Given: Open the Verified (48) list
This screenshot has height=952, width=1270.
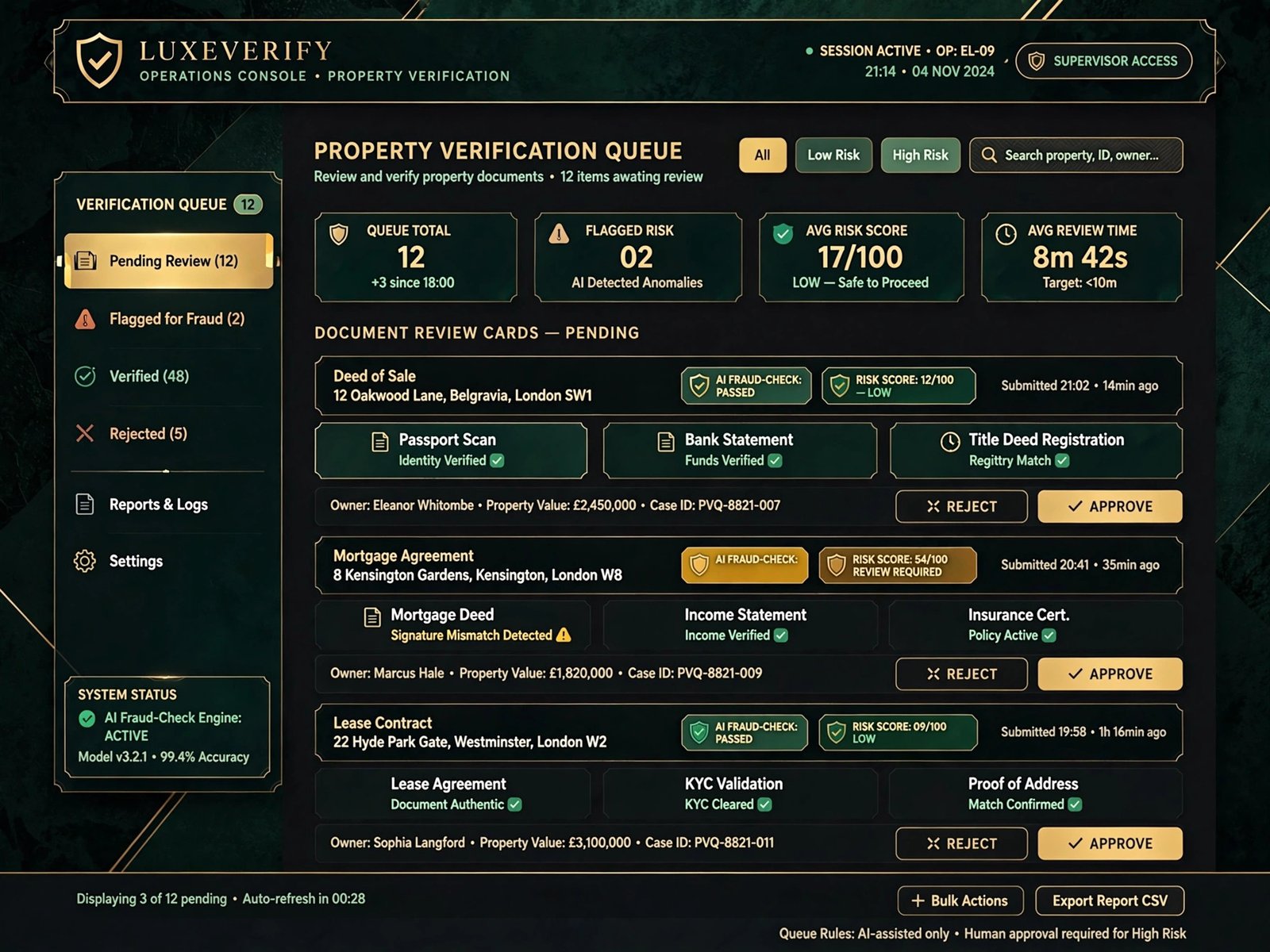Looking at the screenshot, I should point(168,376).
